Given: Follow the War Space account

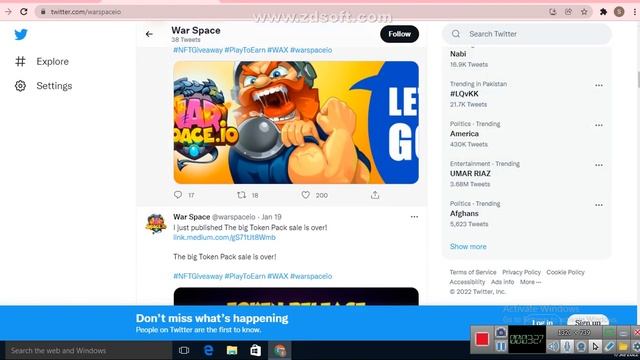Looking at the screenshot, I should tap(399, 34).
